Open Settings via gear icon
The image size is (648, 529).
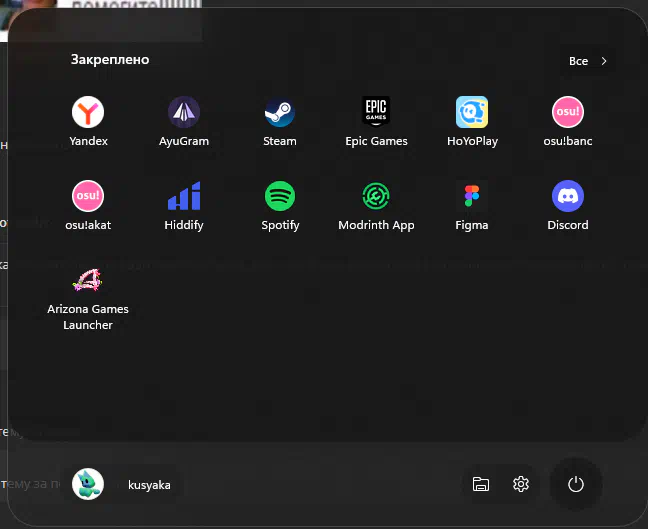click(x=521, y=484)
